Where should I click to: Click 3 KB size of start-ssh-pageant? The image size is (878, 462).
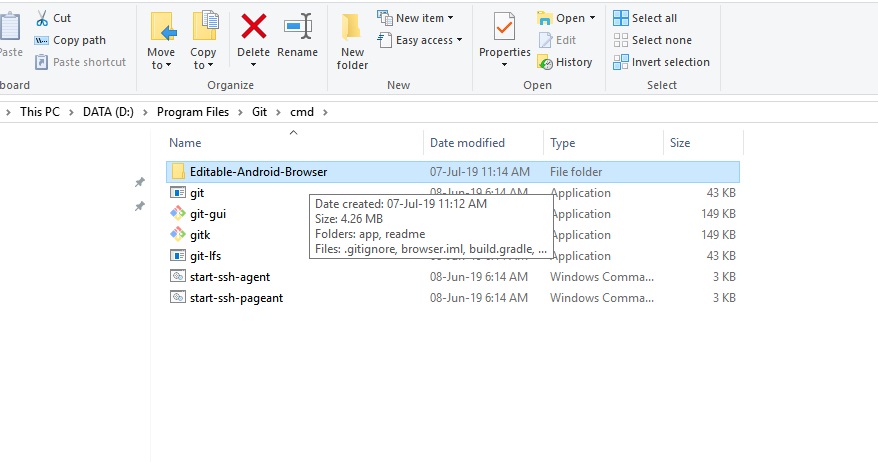(x=724, y=298)
